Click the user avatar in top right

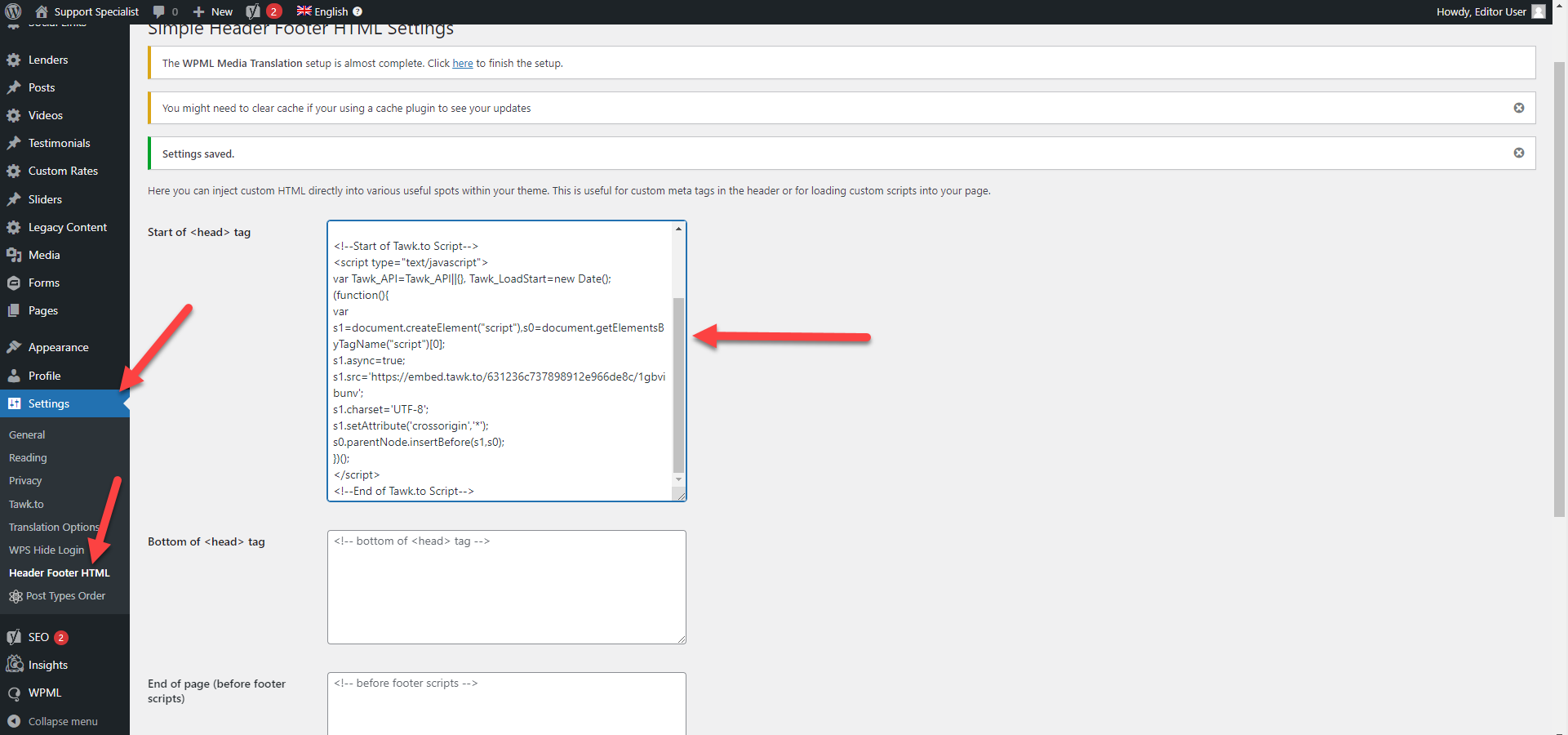(1539, 11)
